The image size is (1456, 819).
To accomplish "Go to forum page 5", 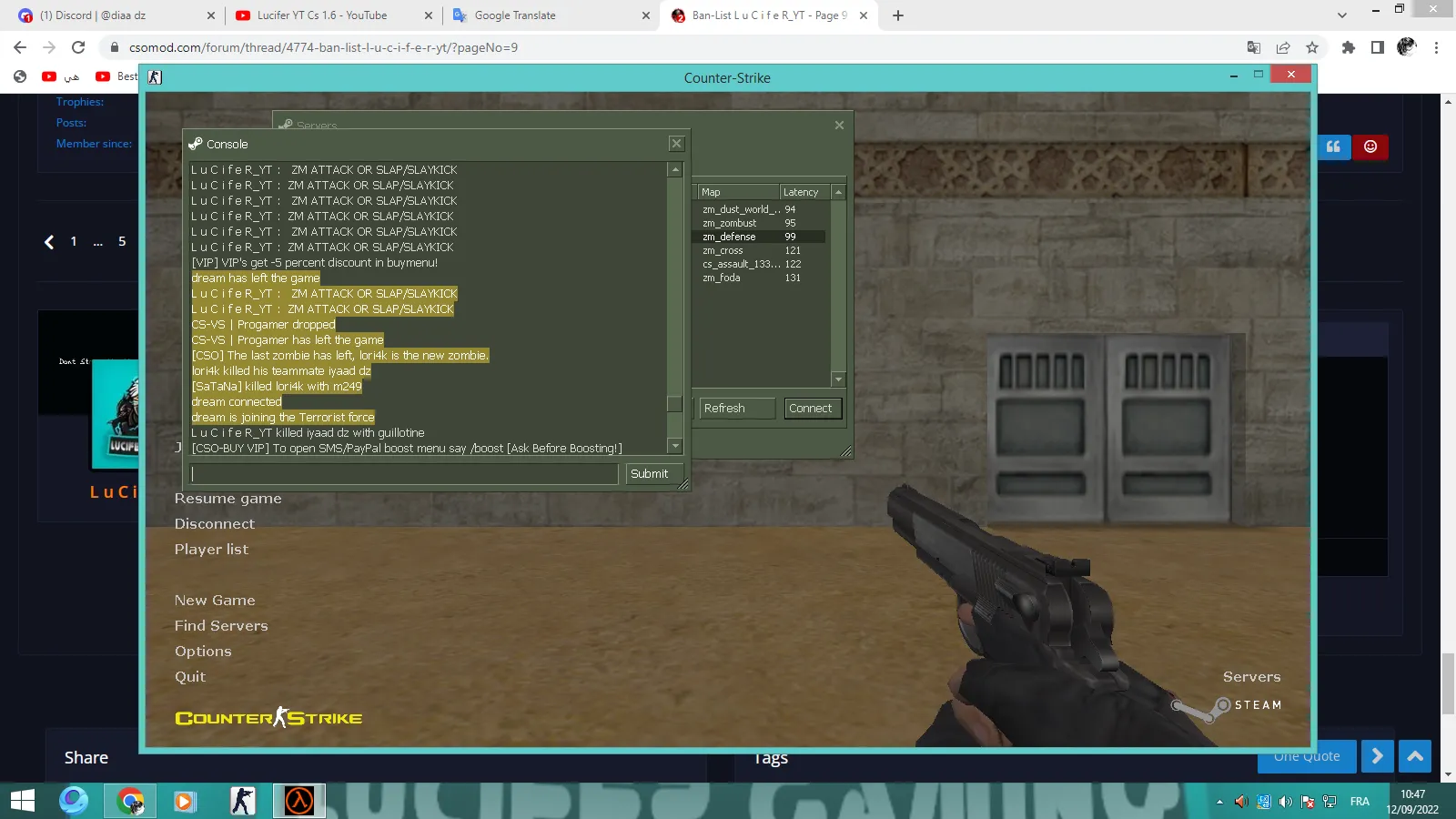I will point(122,242).
